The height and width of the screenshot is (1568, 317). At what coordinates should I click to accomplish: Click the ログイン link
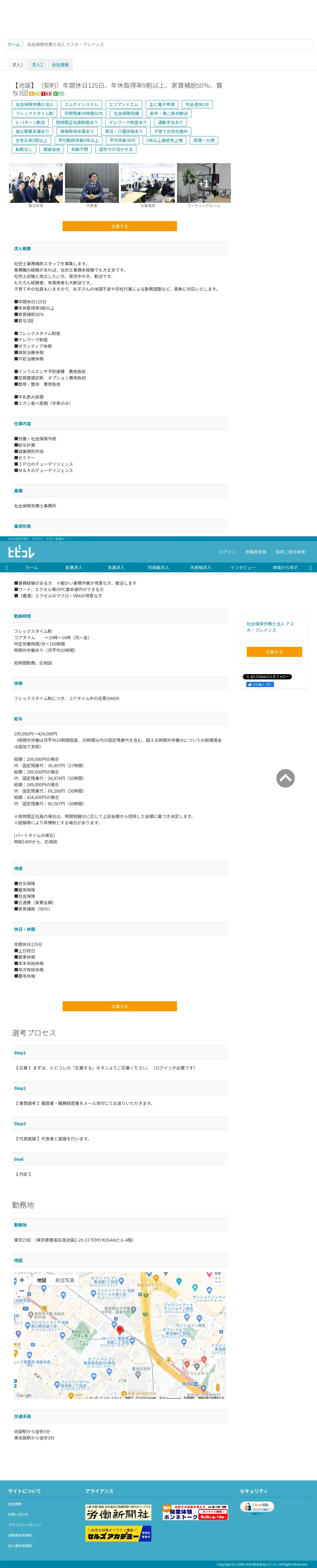pos(227,552)
